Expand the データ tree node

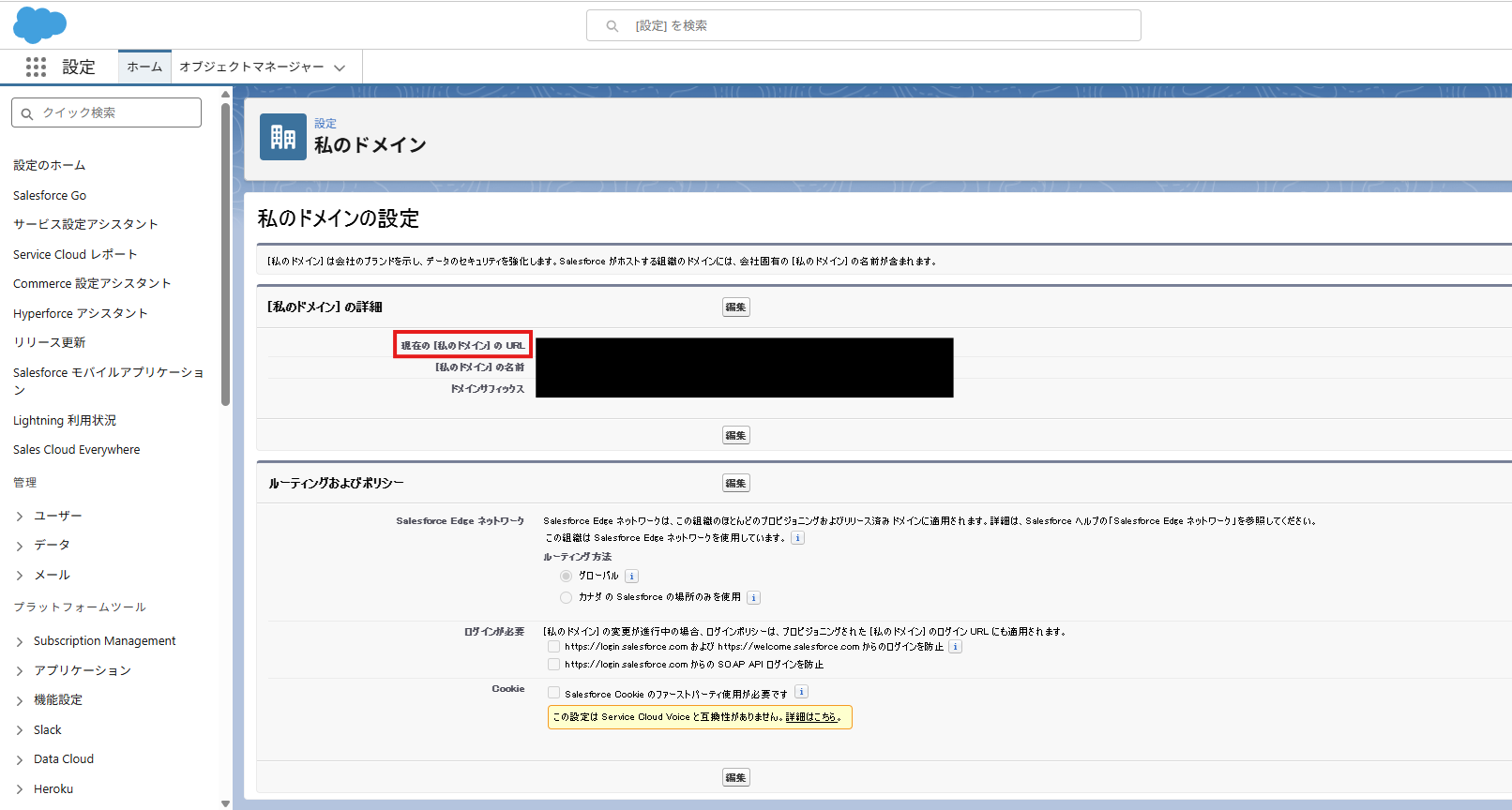click(x=20, y=546)
